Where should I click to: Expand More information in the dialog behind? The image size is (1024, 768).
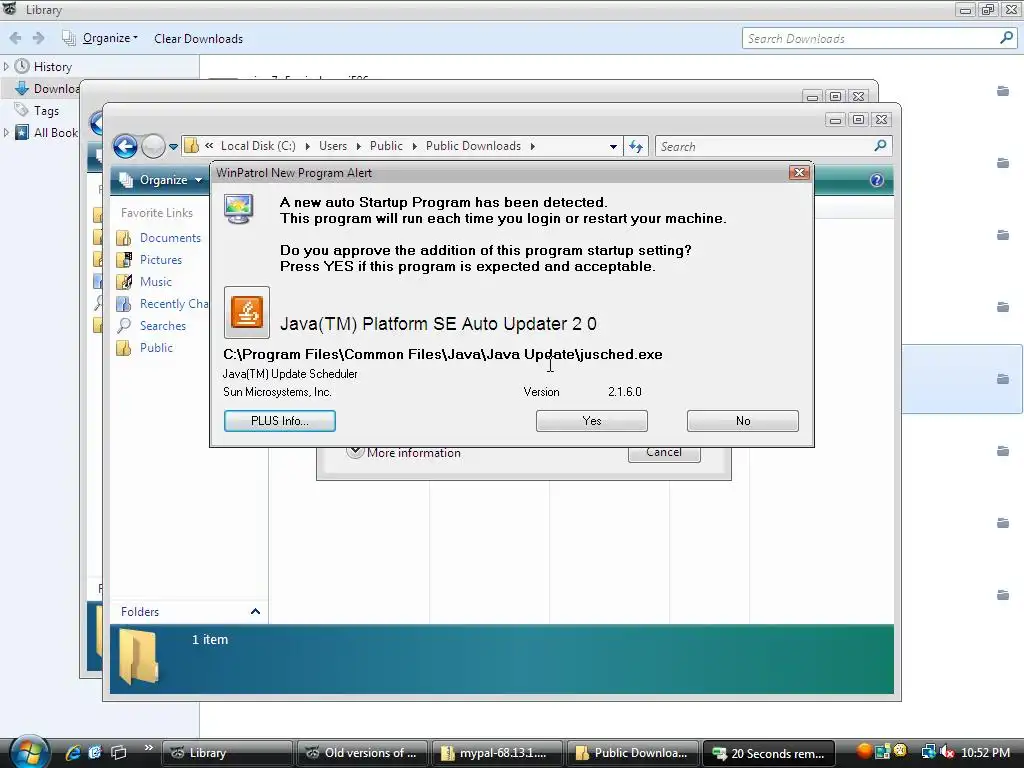tap(404, 453)
